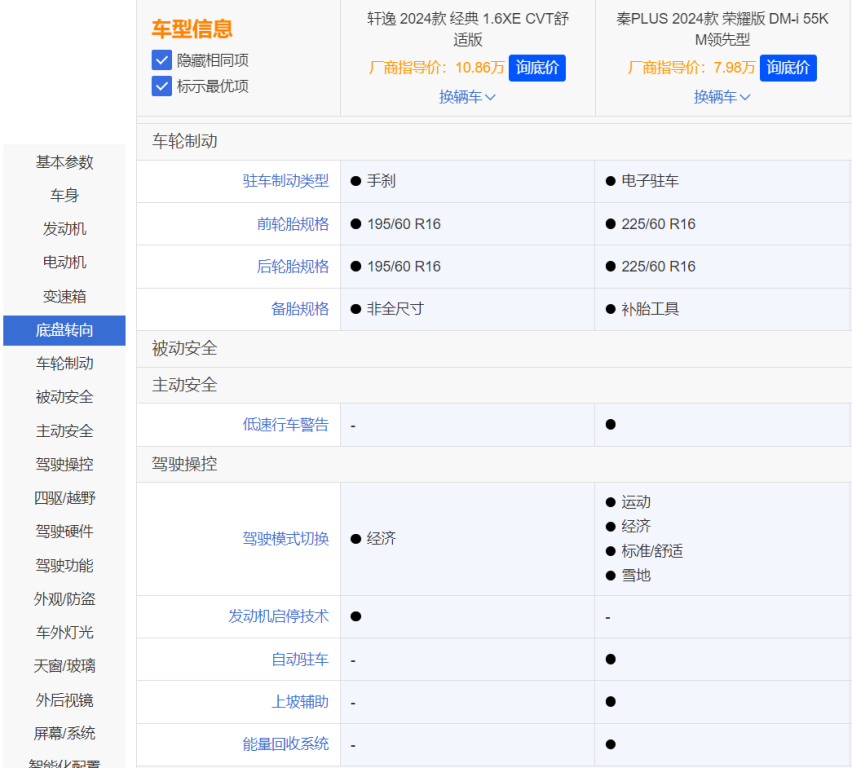Click the 手刹 cell value
852x768 pixels.
(381, 181)
